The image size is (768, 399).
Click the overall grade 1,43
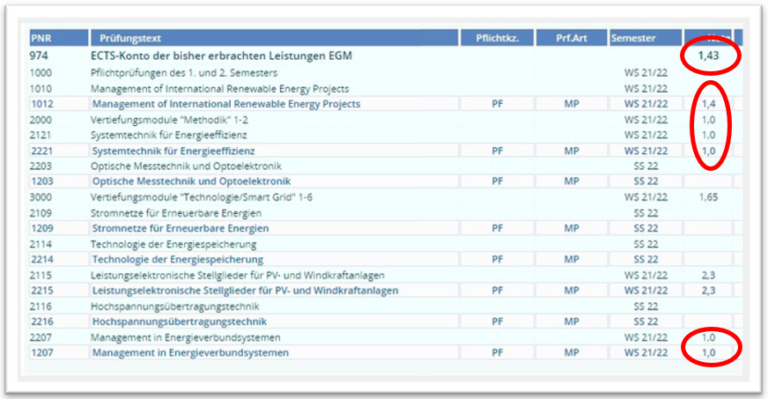pyautogui.click(x=708, y=56)
